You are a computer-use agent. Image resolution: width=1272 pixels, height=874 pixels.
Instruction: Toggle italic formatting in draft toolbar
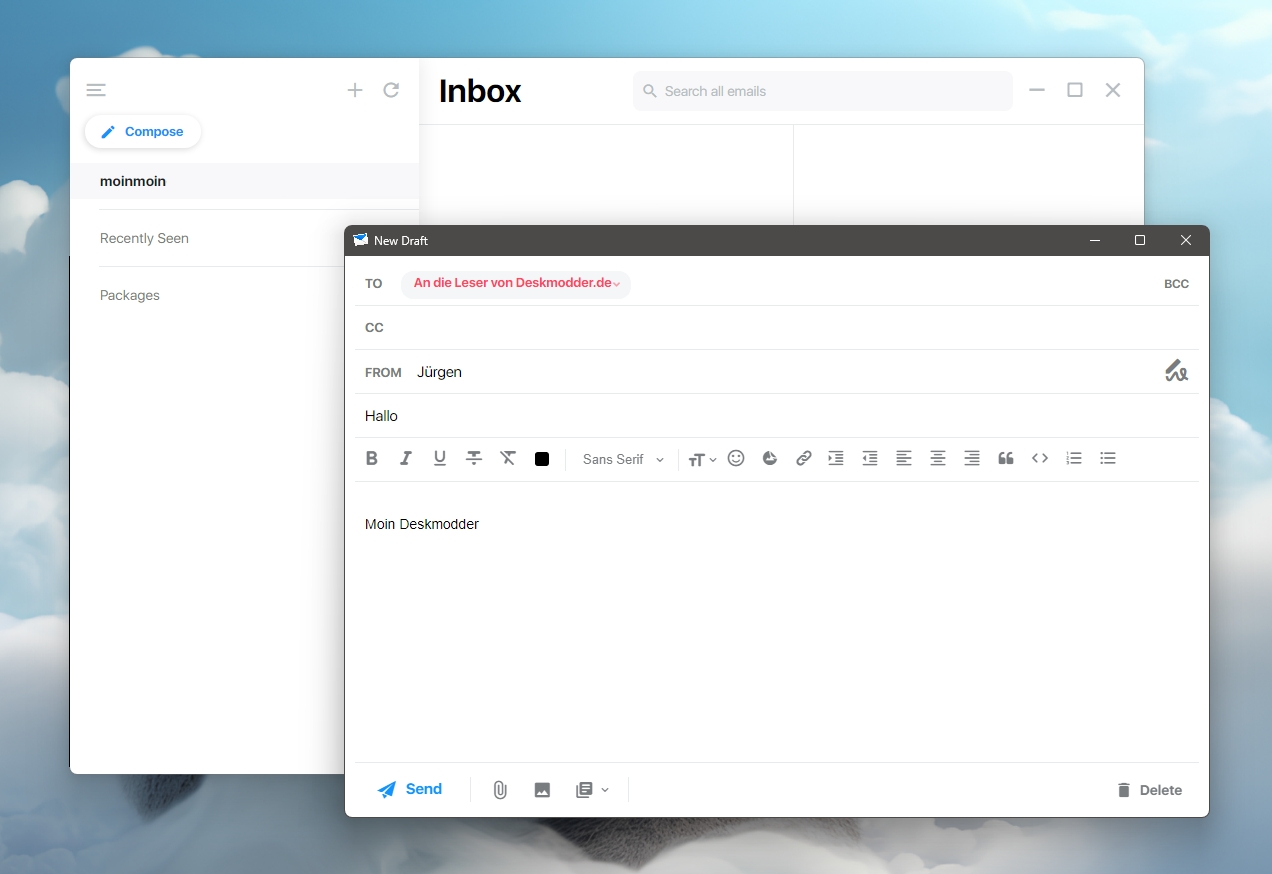(406, 459)
